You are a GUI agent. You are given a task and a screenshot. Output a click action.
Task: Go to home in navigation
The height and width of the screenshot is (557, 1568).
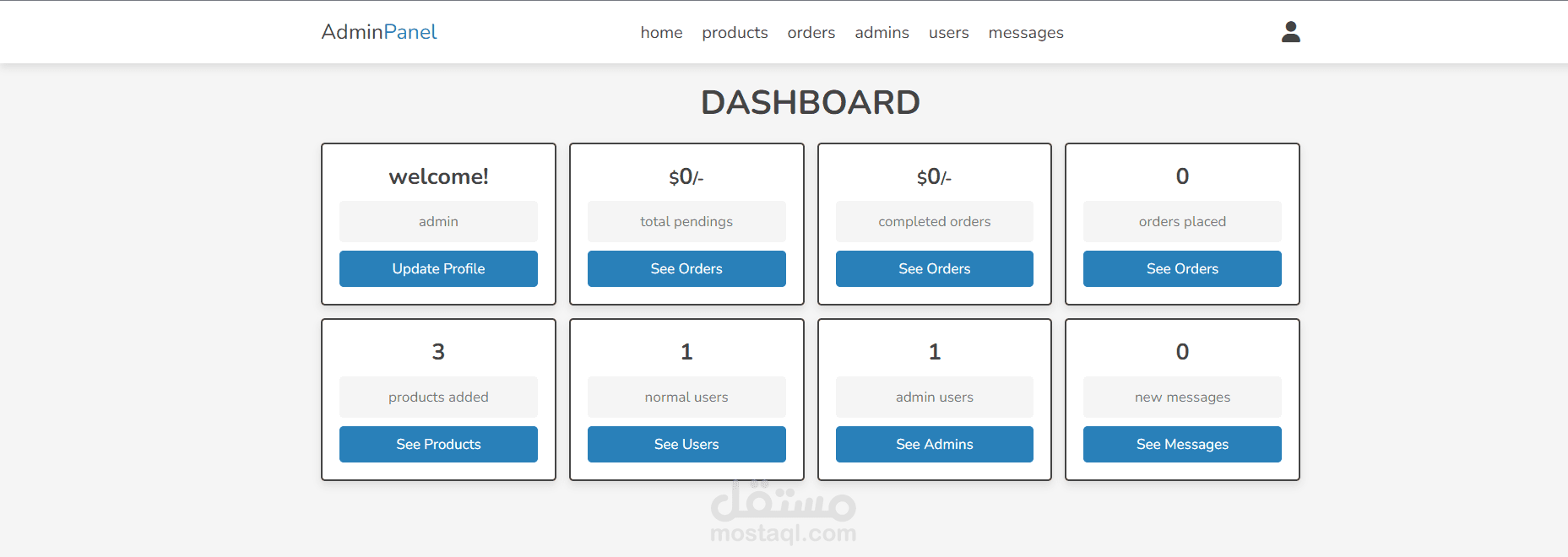click(661, 32)
